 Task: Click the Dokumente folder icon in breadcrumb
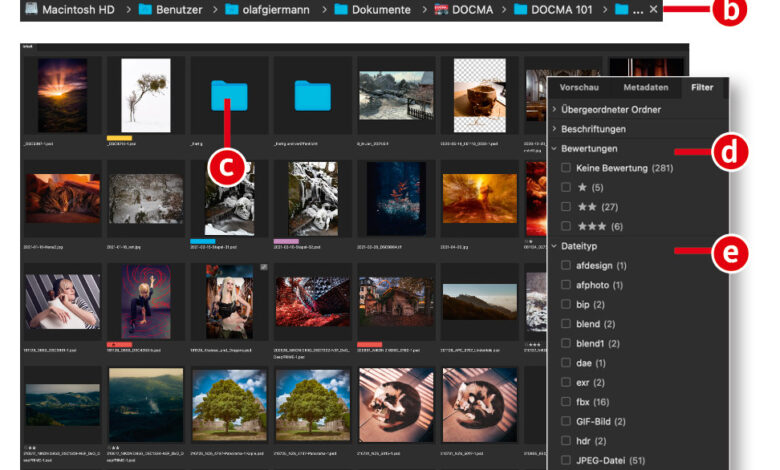pyautogui.click(x=340, y=9)
